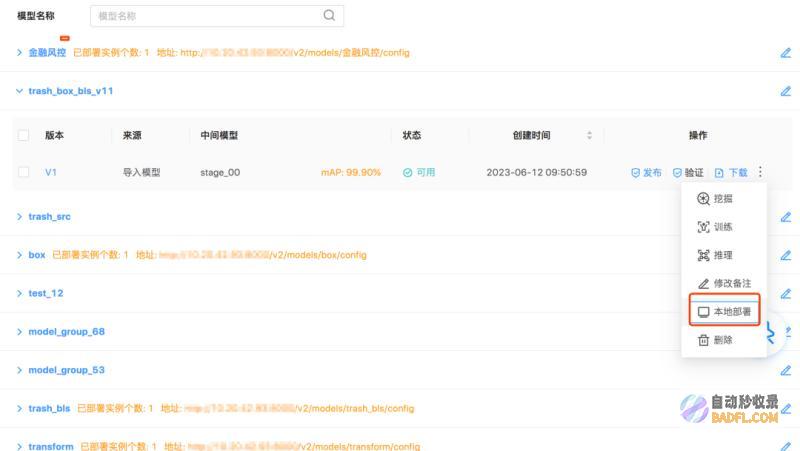Expand the 金融风控 model group
800x451 pixels.
[x=19, y=53]
